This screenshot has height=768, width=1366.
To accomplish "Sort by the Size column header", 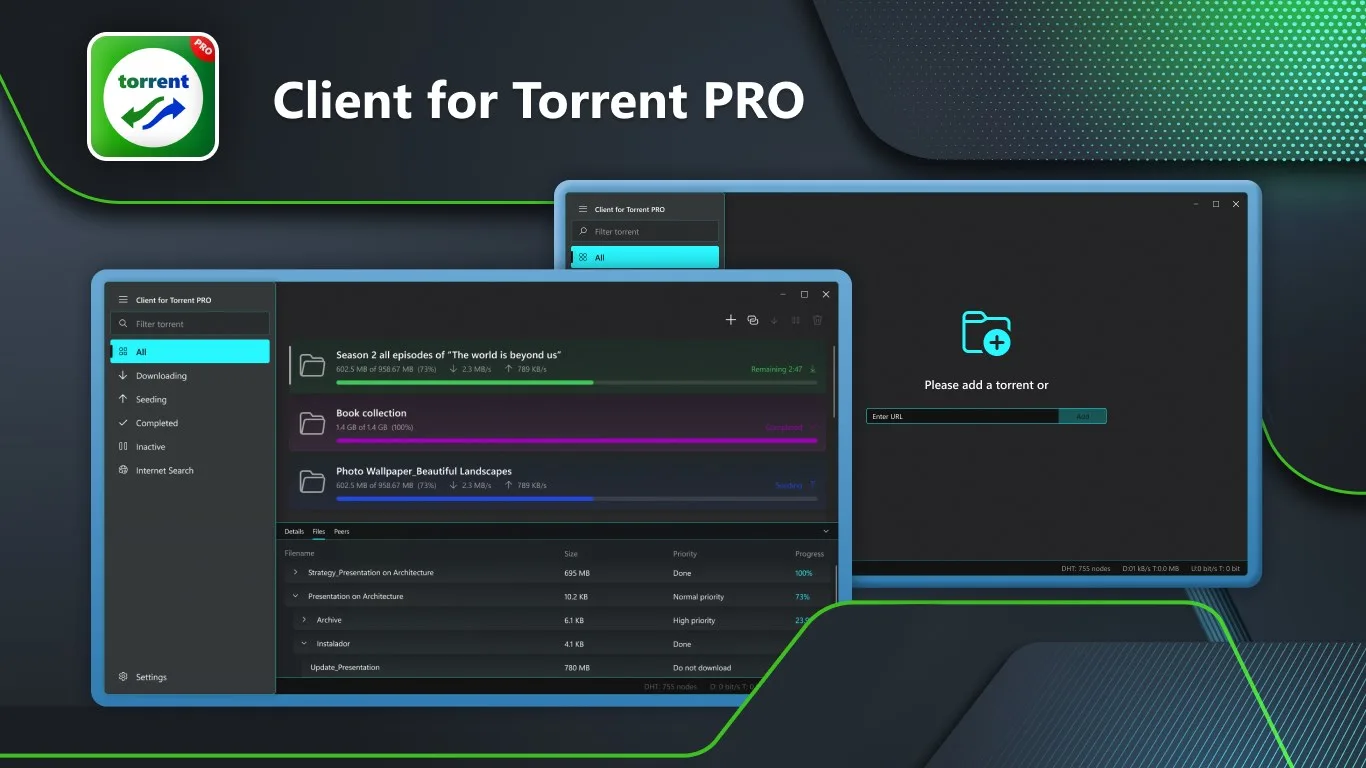I will [x=571, y=554].
